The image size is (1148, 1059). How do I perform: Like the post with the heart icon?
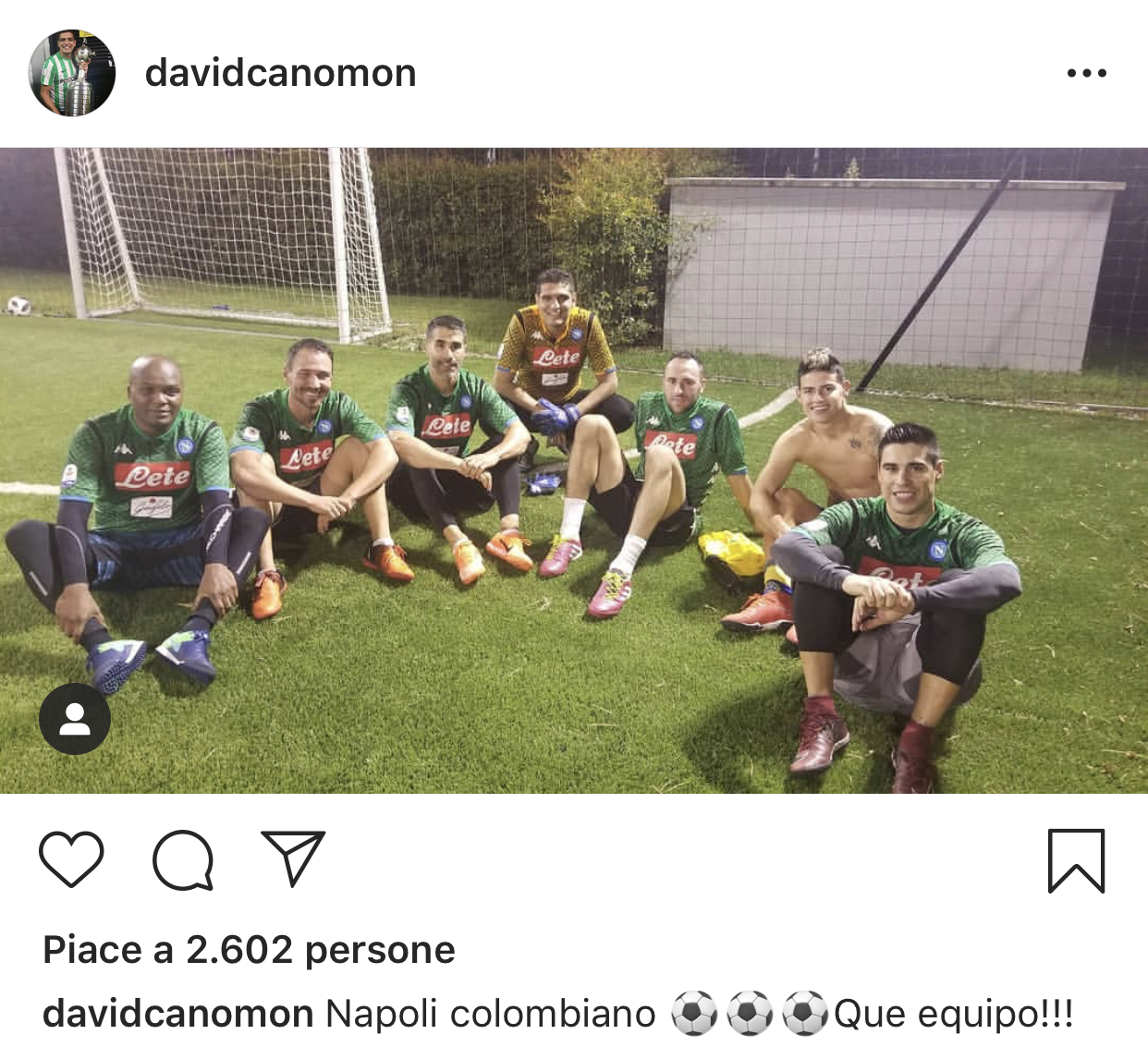pos(71,859)
